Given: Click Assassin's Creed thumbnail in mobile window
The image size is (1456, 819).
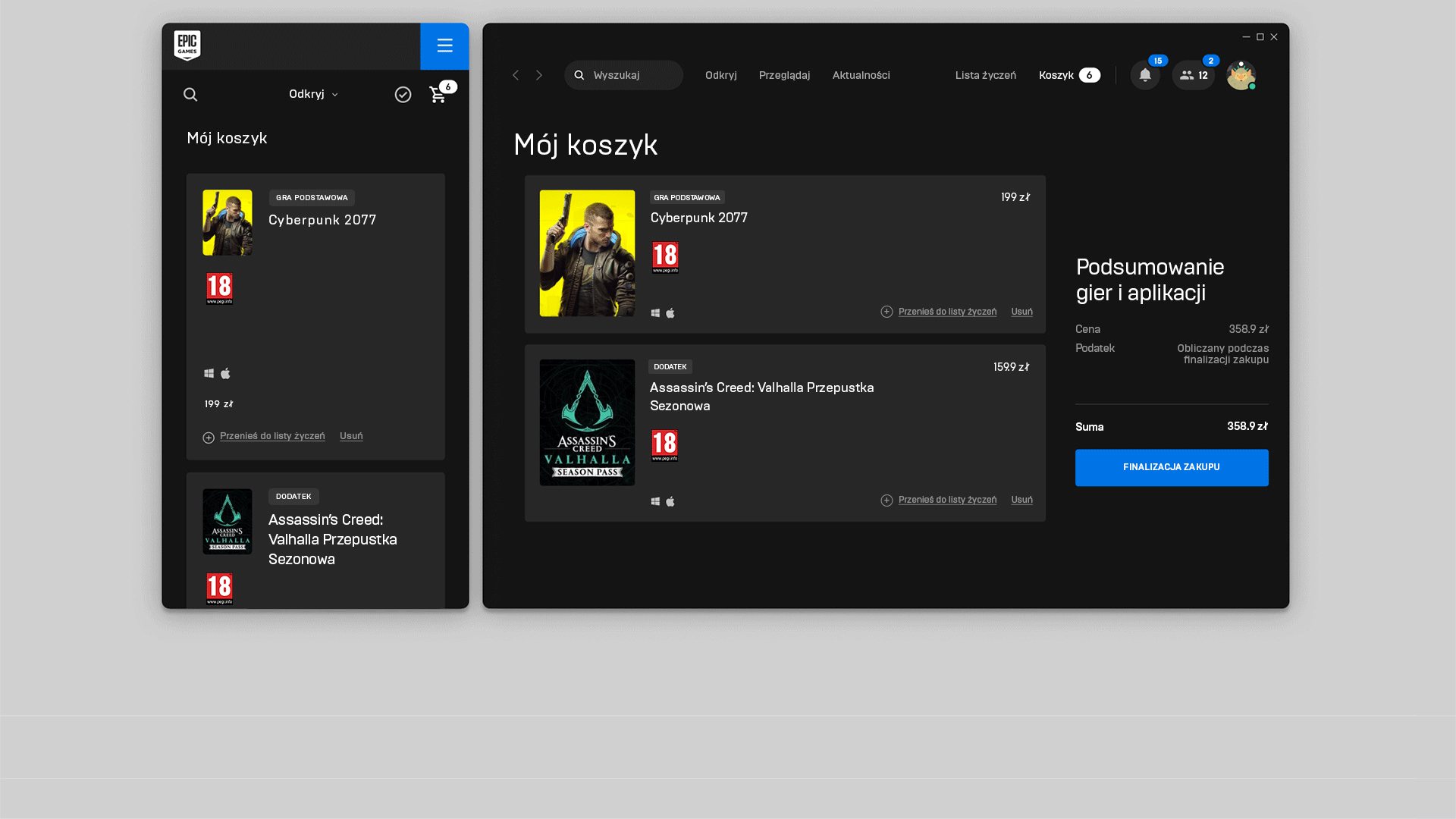Looking at the screenshot, I should point(227,521).
